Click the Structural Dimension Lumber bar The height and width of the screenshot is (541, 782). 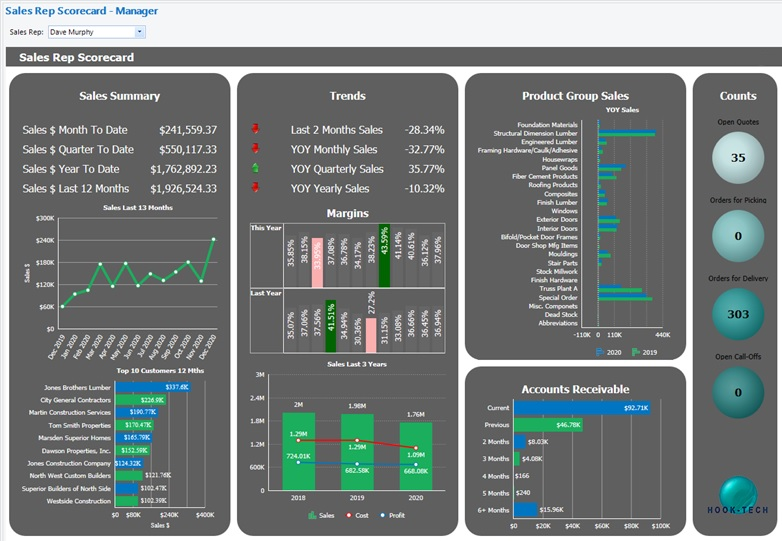click(627, 133)
